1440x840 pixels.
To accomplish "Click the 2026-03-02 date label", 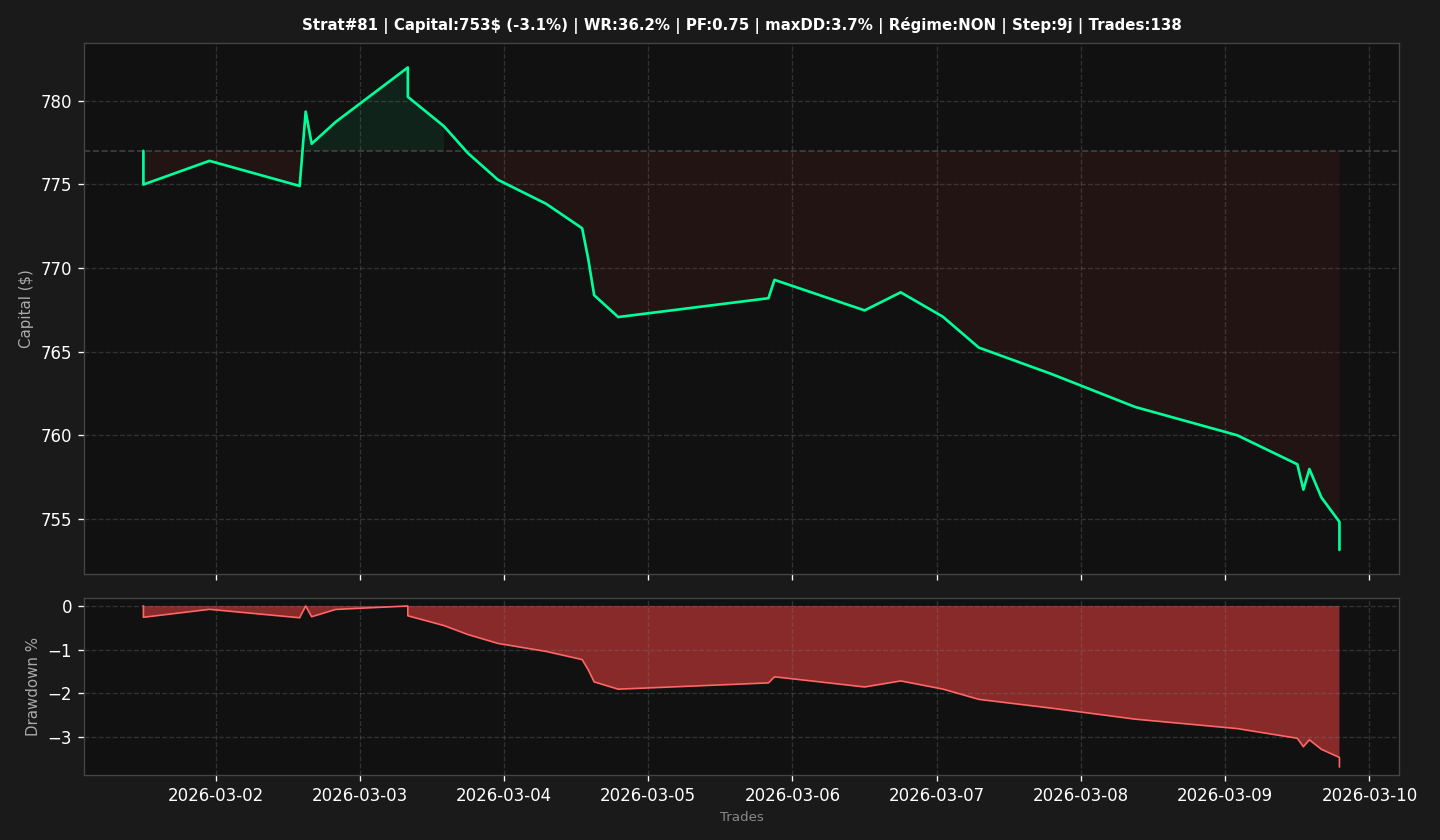I will click(x=216, y=795).
